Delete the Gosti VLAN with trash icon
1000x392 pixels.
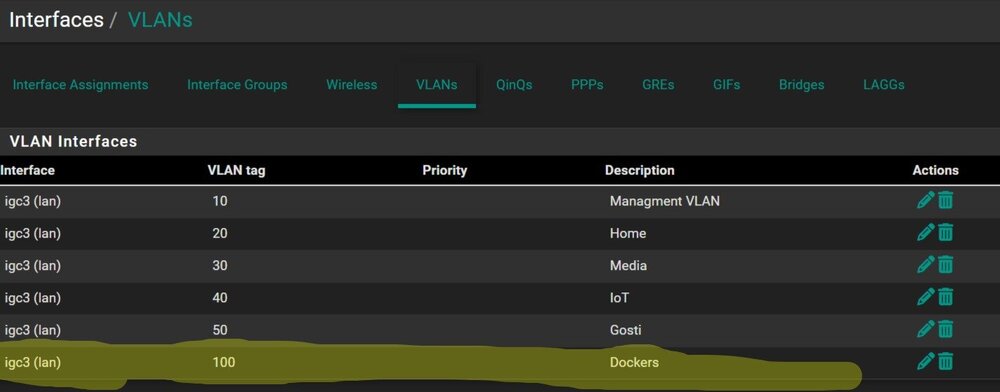(x=946, y=330)
